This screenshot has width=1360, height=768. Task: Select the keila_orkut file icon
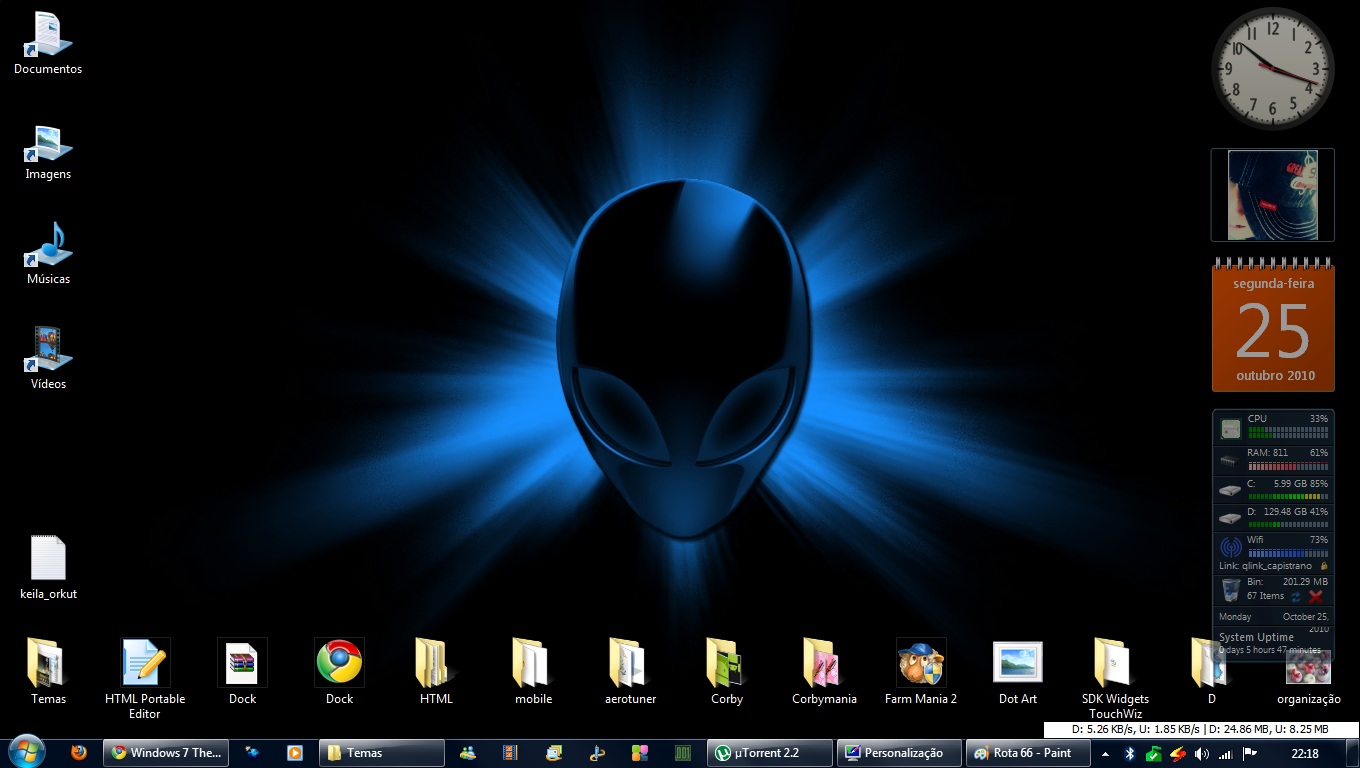coord(48,558)
